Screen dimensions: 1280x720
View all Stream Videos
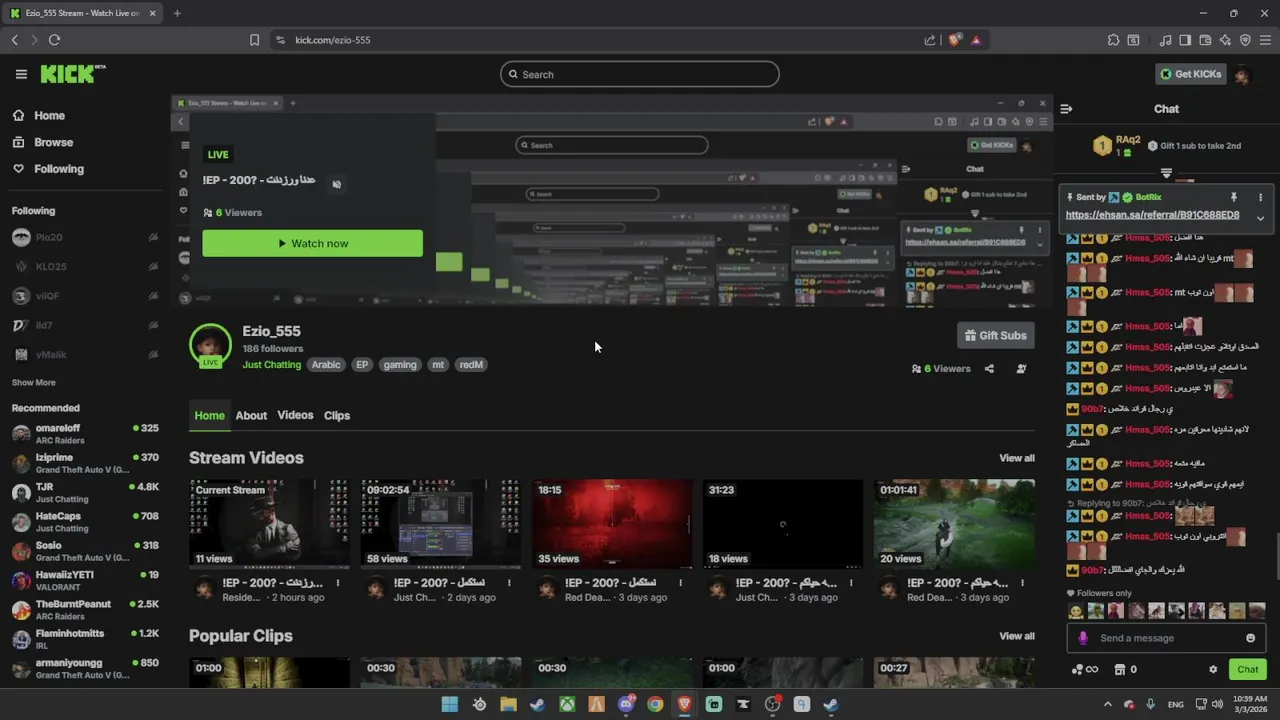pos(1017,458)
